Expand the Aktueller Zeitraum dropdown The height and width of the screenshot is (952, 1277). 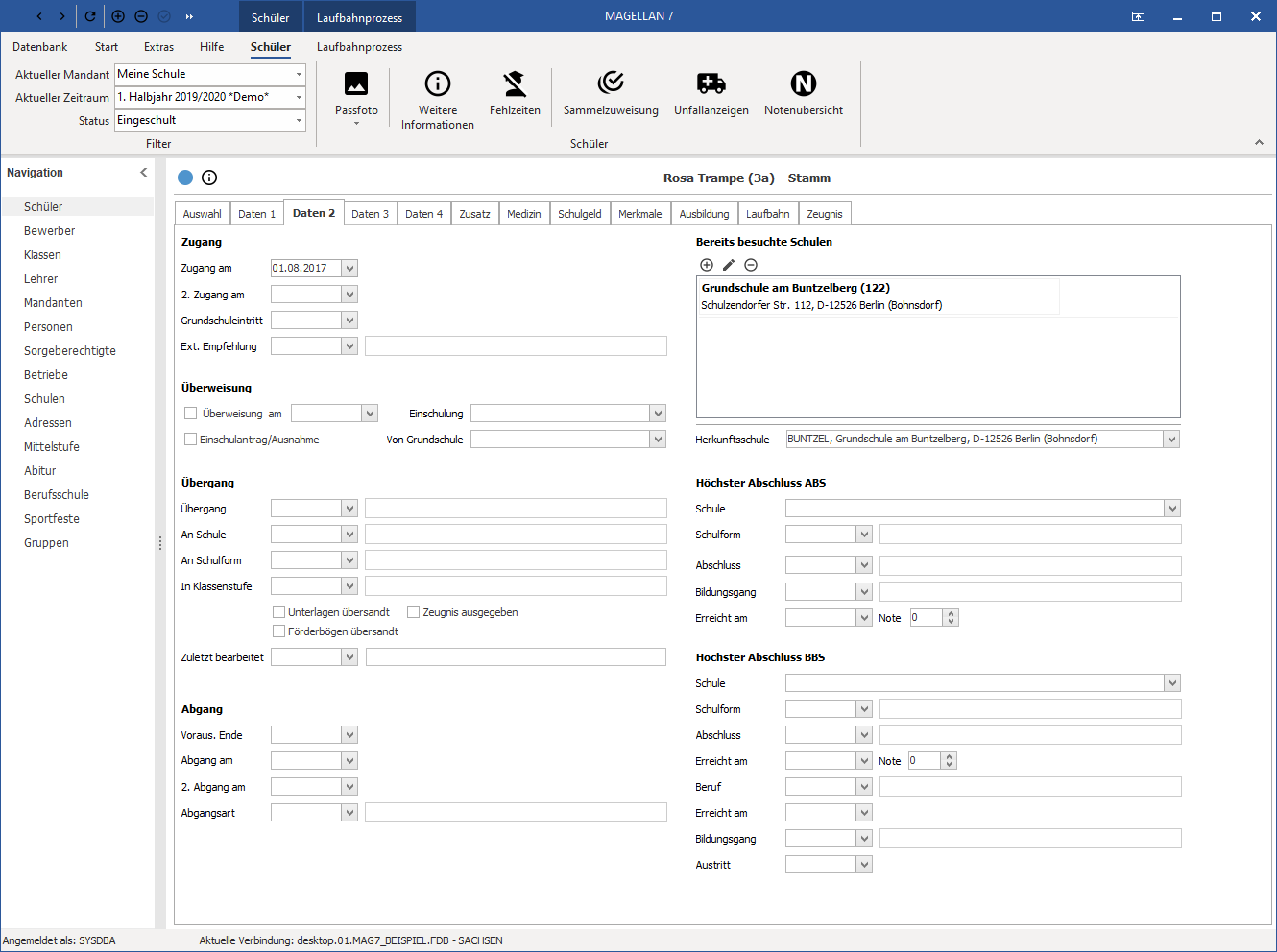299,97
